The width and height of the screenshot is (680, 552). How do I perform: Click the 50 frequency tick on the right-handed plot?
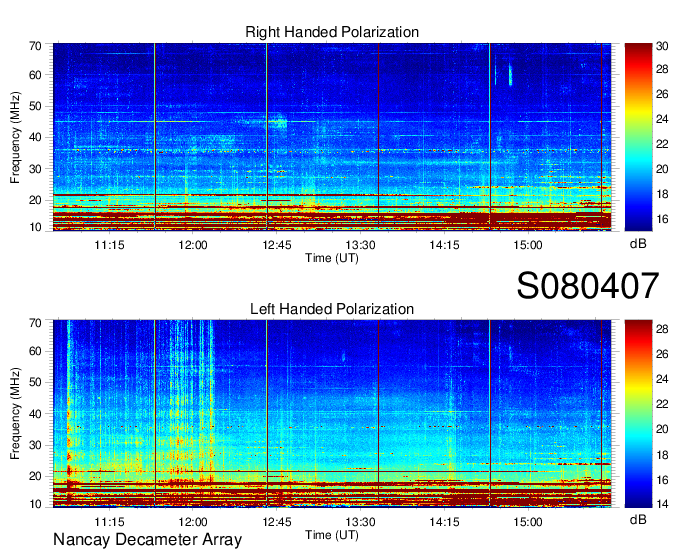pos(35,106)
